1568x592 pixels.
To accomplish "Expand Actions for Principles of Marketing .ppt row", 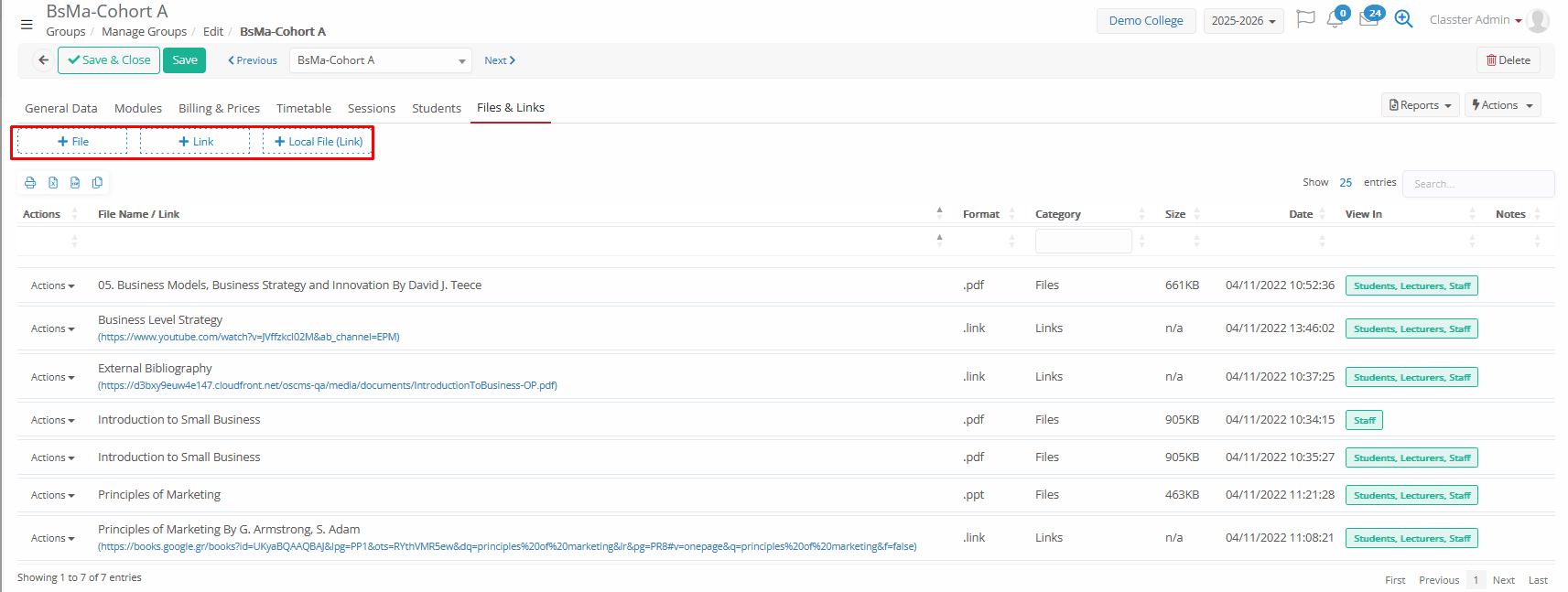I will pyautogui.click(x=52, y=495).
